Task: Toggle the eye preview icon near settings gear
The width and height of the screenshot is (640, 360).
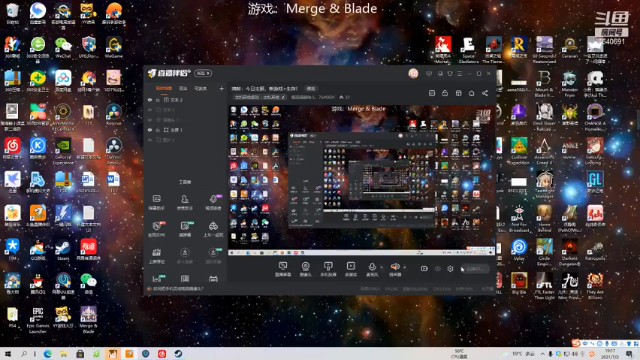Action: point(438,269)
